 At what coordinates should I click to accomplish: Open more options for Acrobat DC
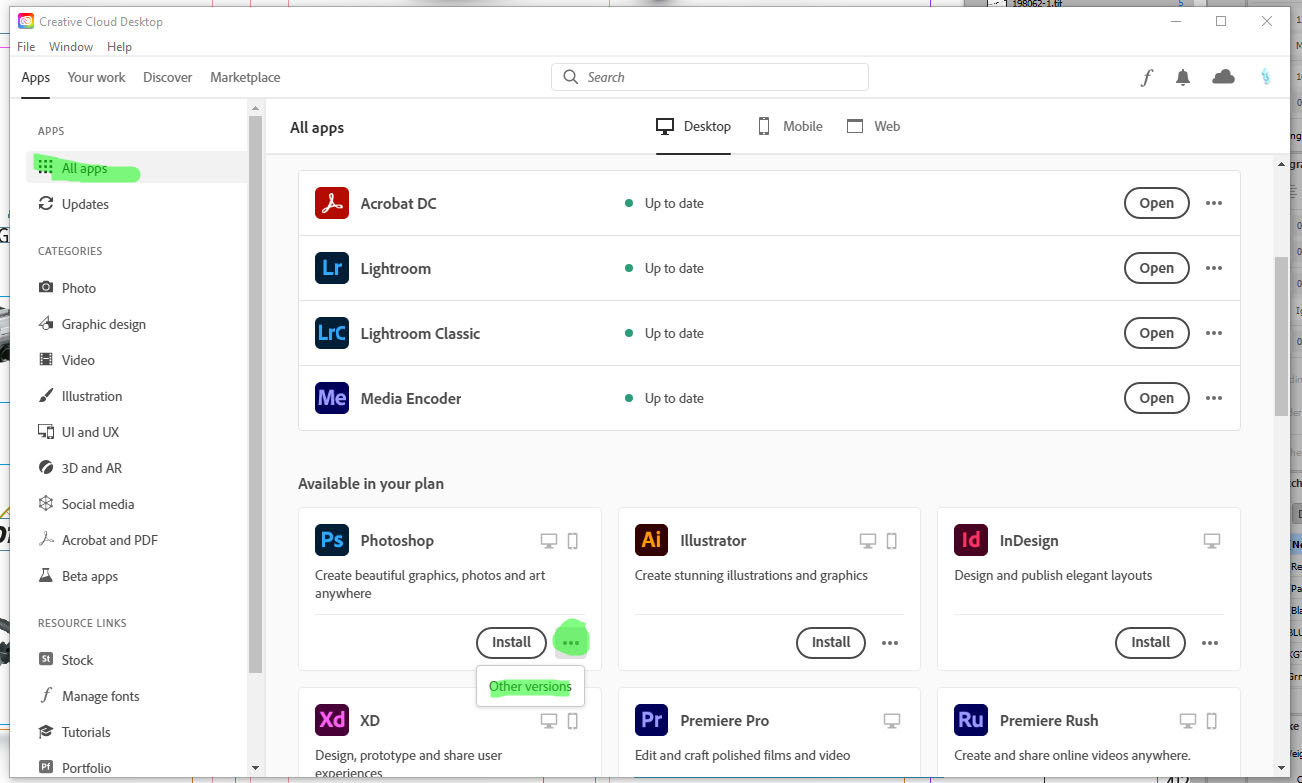point(1214,203)
